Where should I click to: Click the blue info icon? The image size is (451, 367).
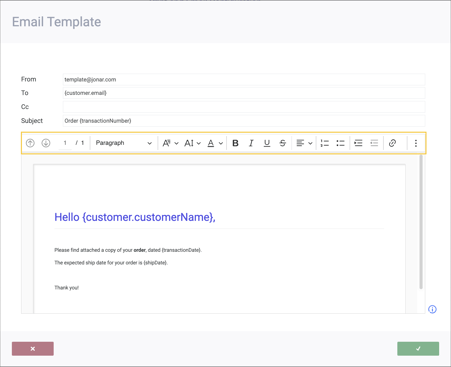[432, 309]
